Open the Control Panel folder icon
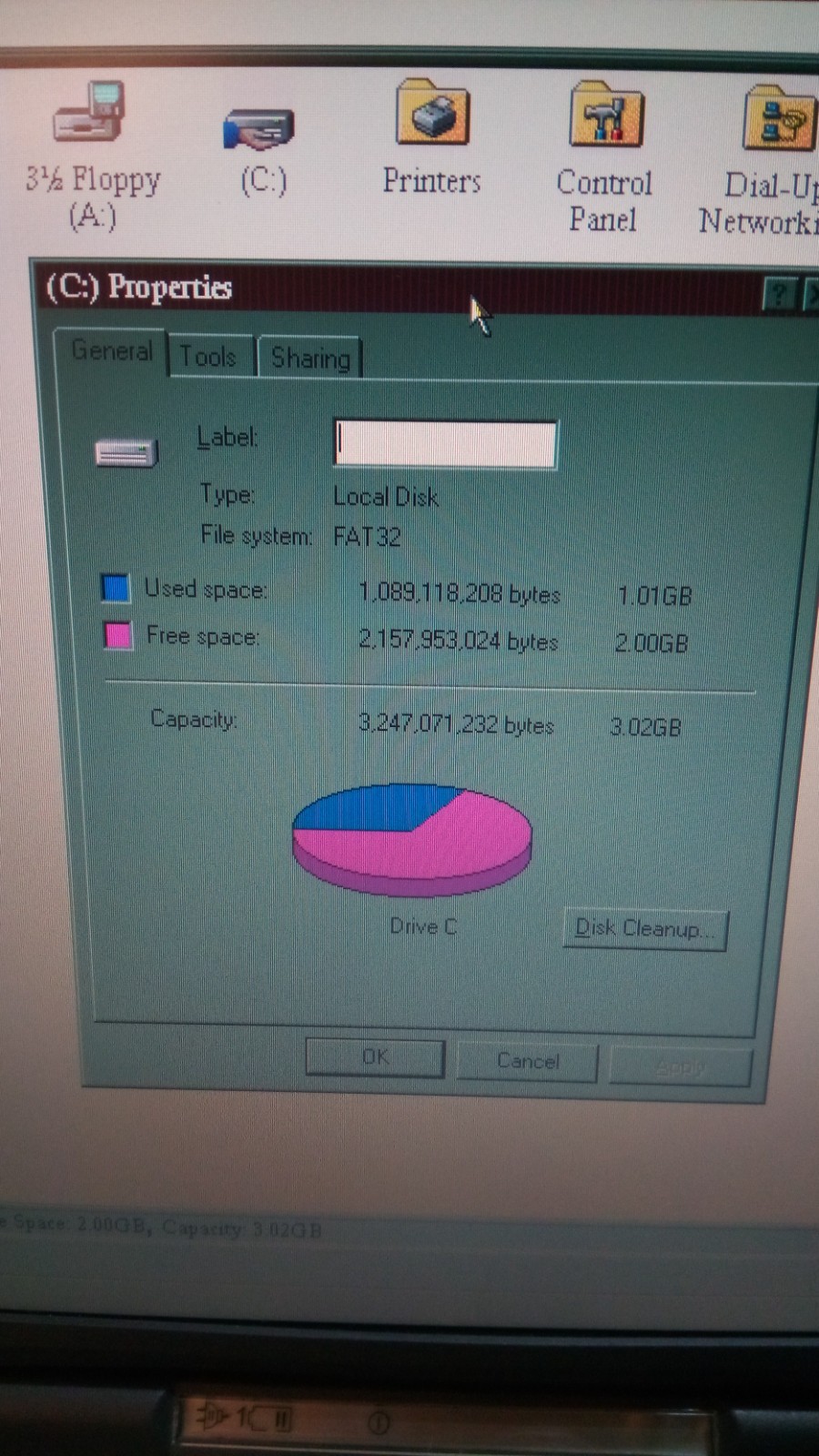This screenshot has width=819, height=1456. [x=606, y=115]
